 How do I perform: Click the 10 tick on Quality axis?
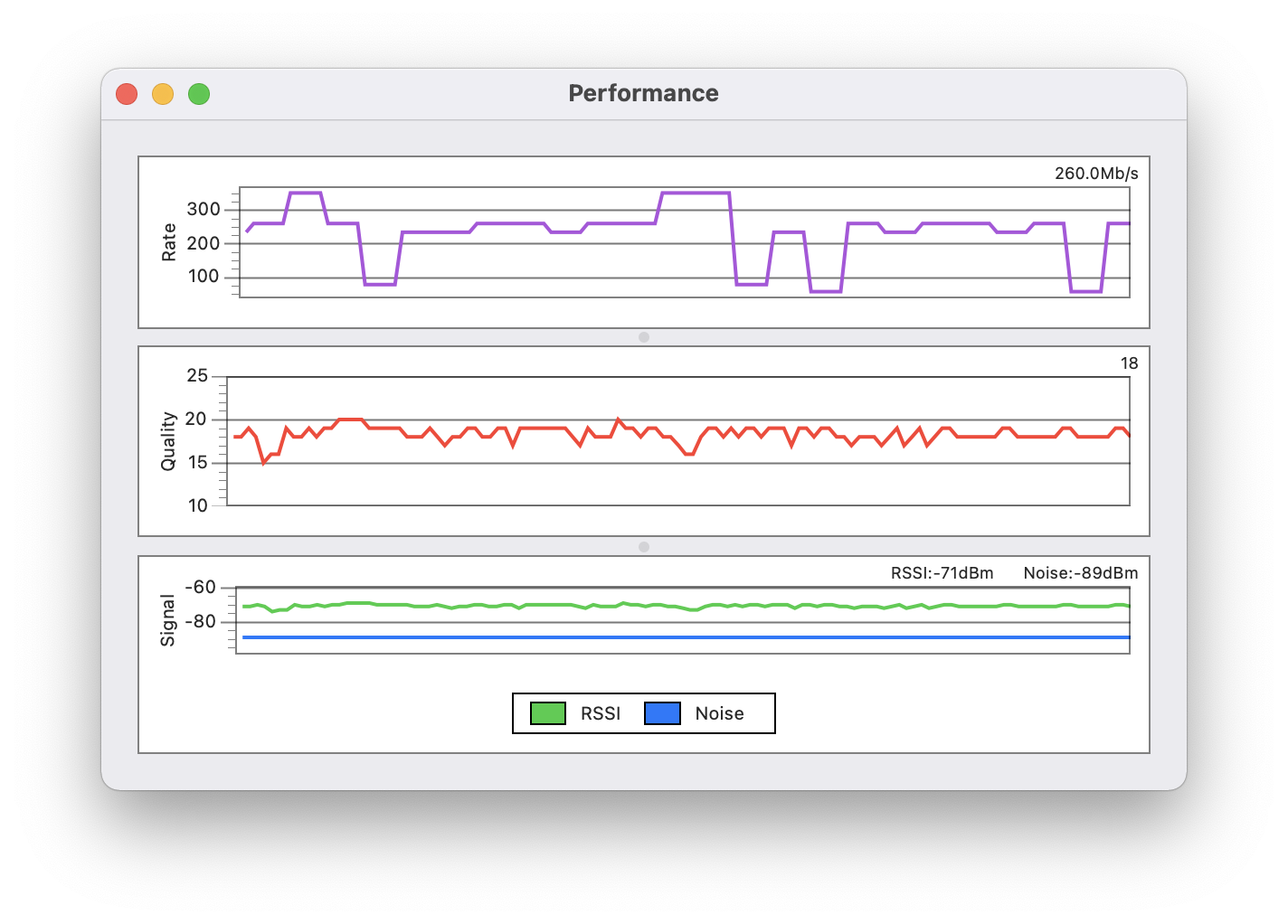click(198, 506)
